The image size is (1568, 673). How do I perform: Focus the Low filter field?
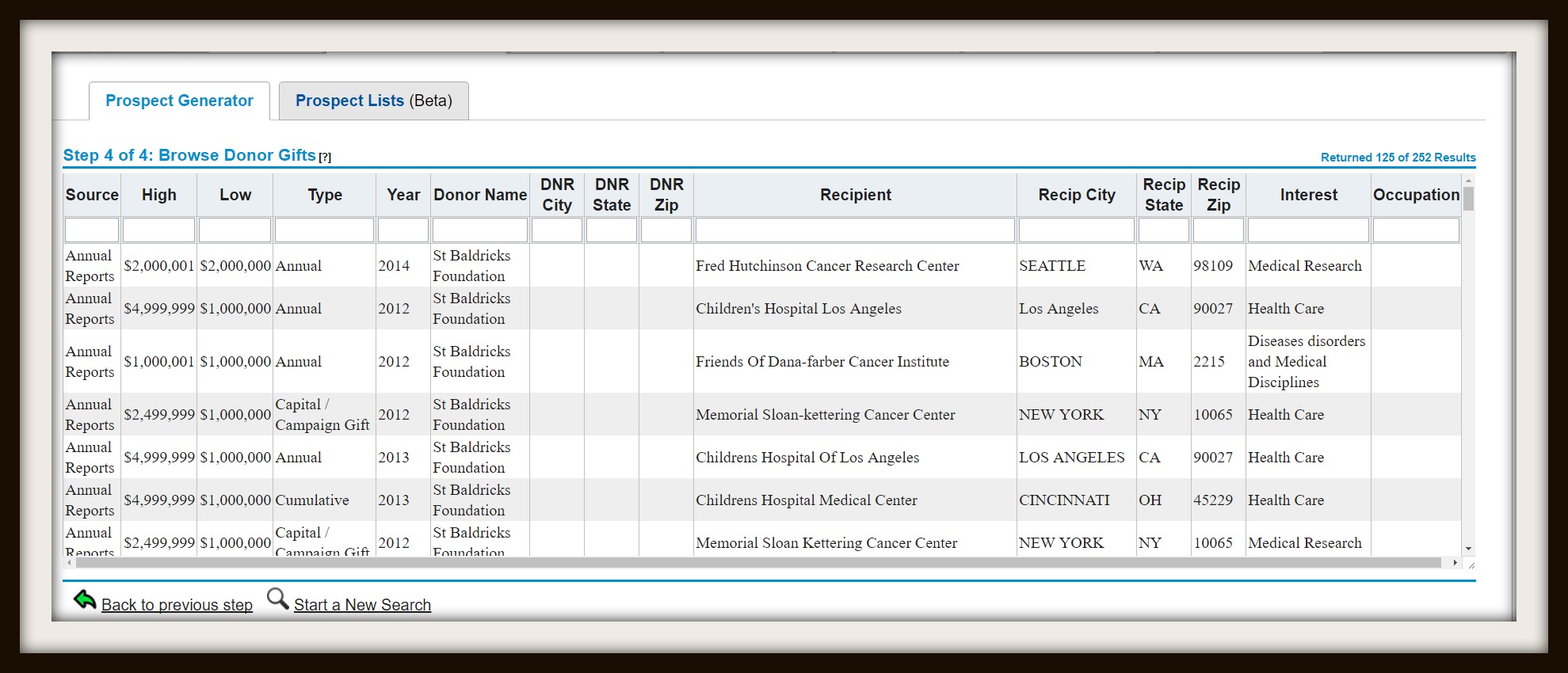(235, 230)
